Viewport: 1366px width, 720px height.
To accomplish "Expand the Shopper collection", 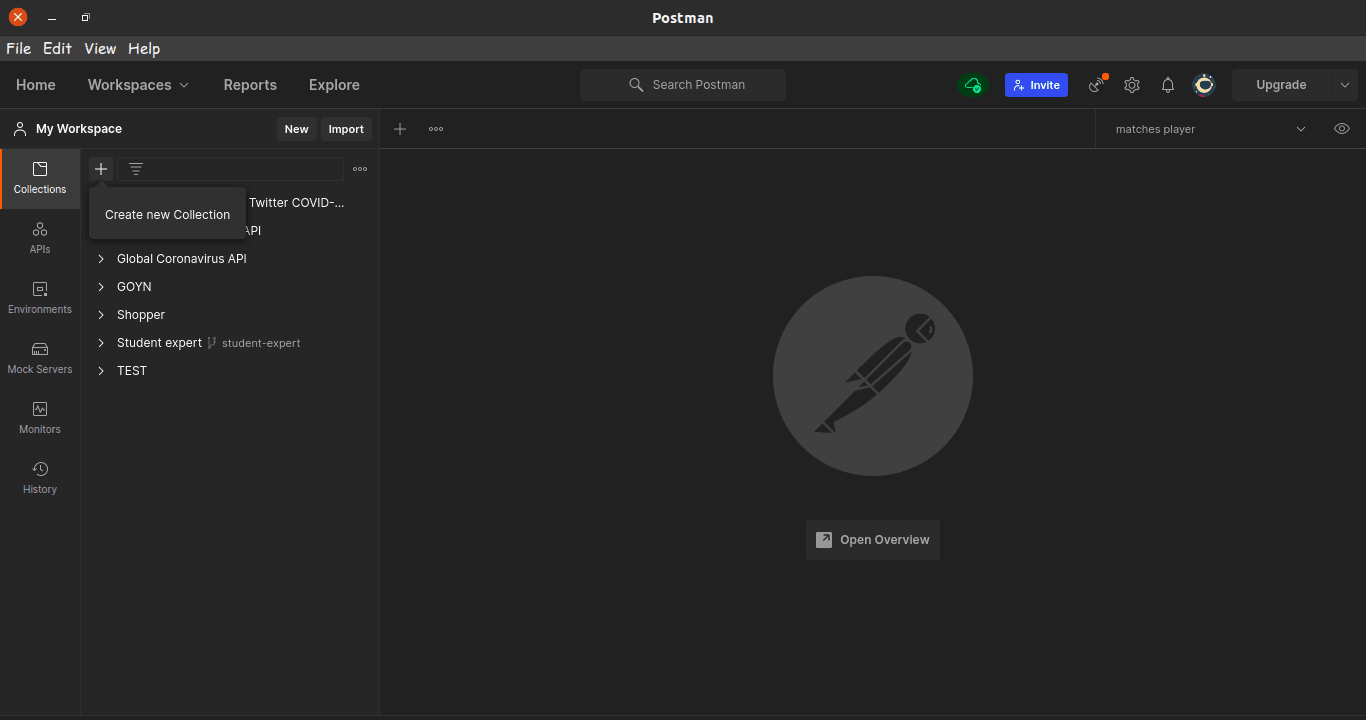I will point(101,315).
